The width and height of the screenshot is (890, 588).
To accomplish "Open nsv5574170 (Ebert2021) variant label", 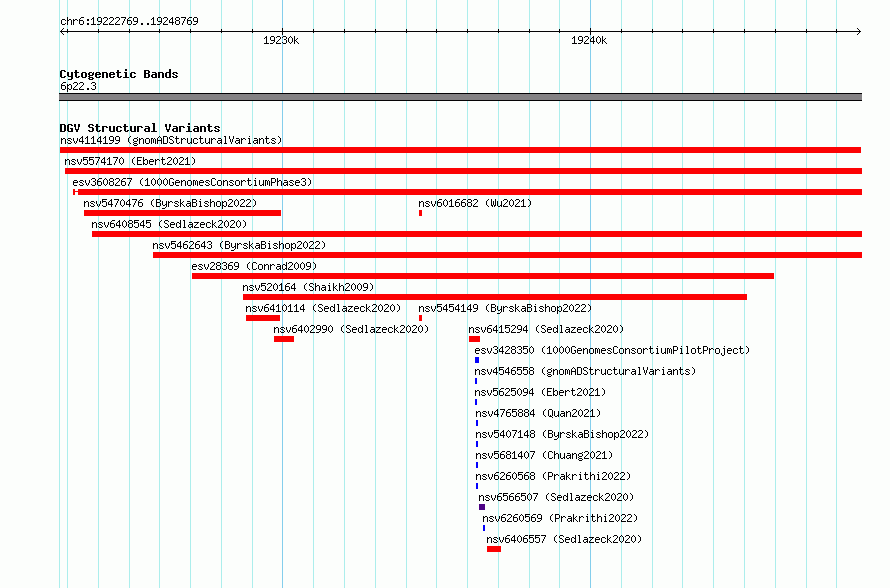I will [x=130, y=161].
